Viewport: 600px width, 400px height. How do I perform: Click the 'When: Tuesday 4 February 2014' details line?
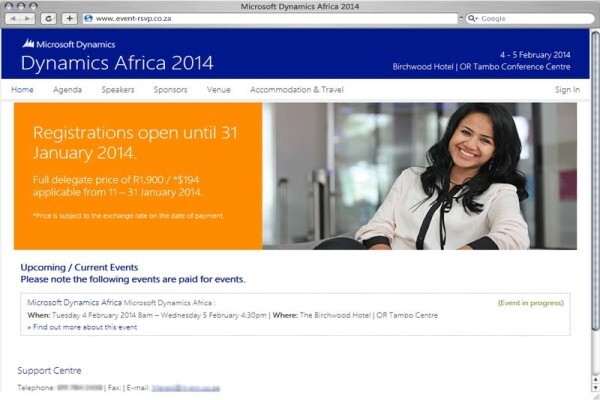click(233, 315)
